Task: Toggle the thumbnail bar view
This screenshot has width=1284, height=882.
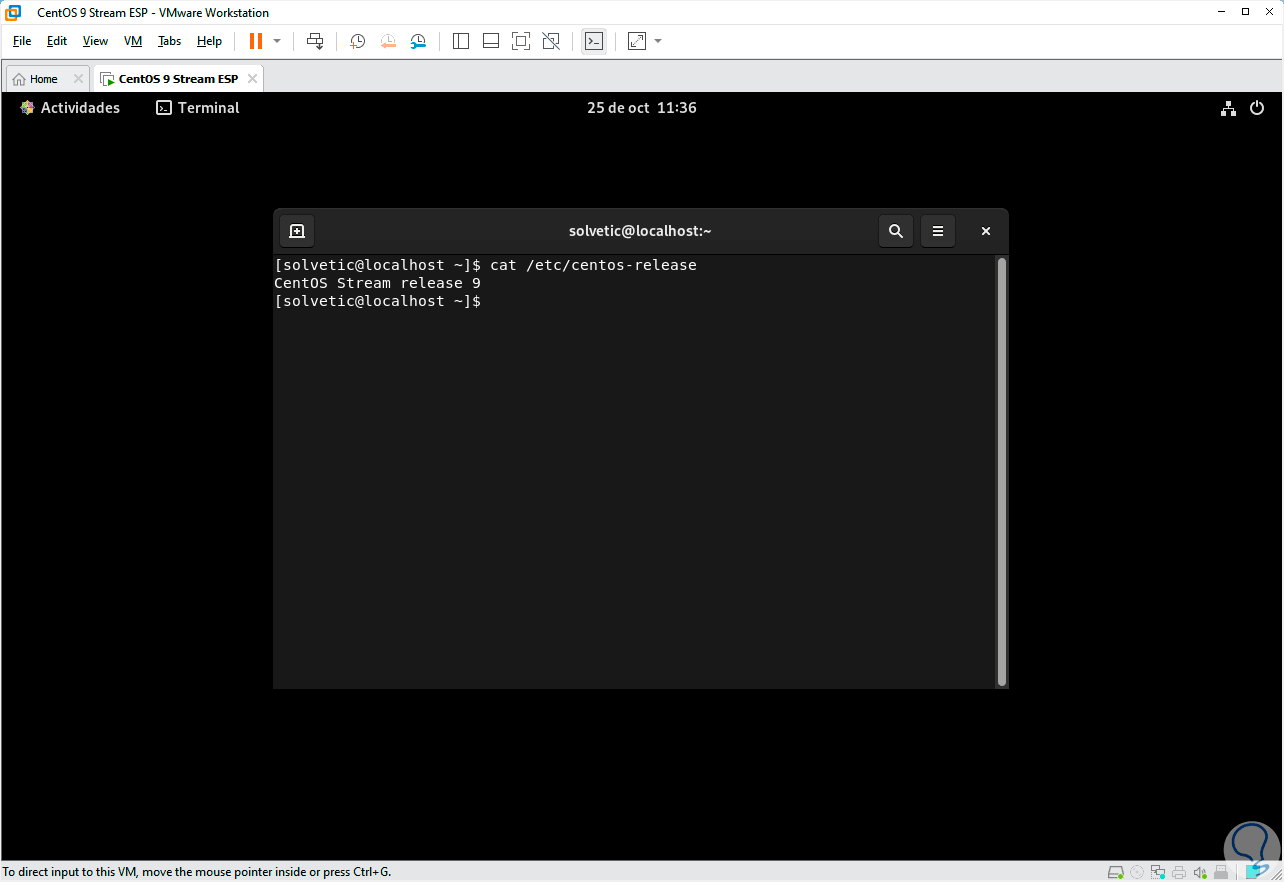Action: point(491,41)
